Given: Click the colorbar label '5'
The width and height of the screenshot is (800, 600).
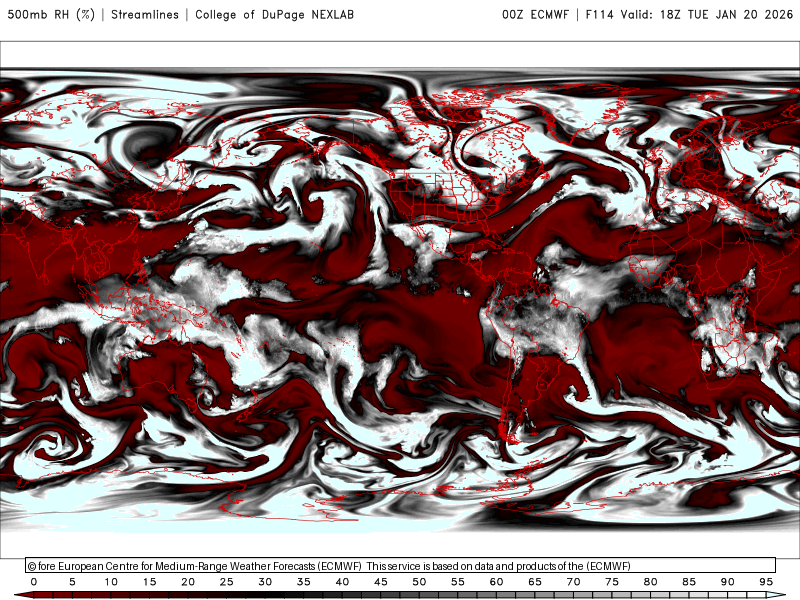Looking at the screenshot, I should pos(72,582).
